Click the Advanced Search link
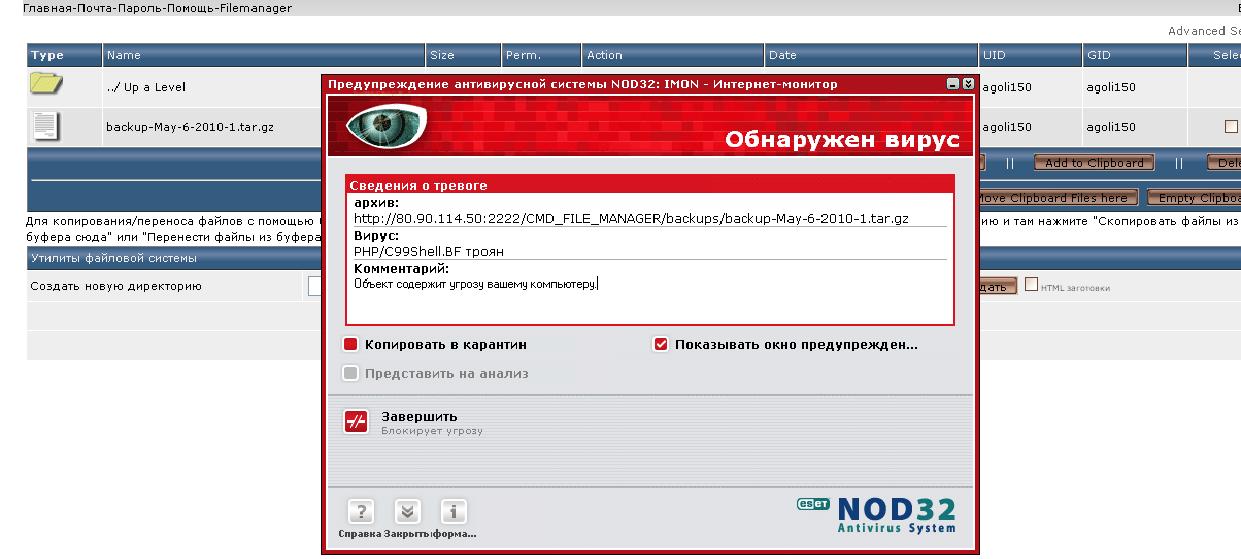 tap(1204, 31)
